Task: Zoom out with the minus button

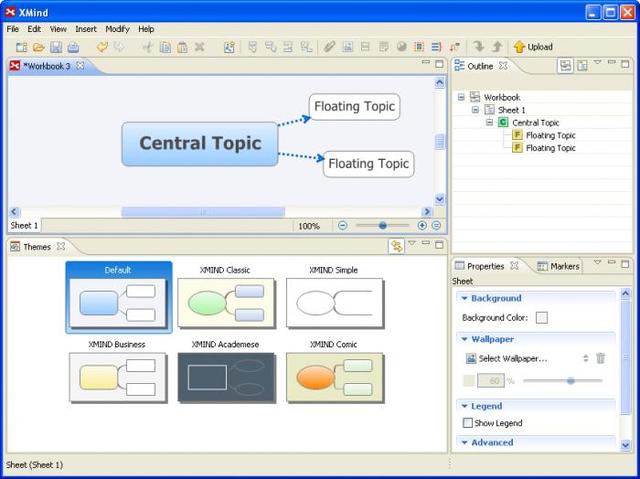Action: tap(342, 225)
